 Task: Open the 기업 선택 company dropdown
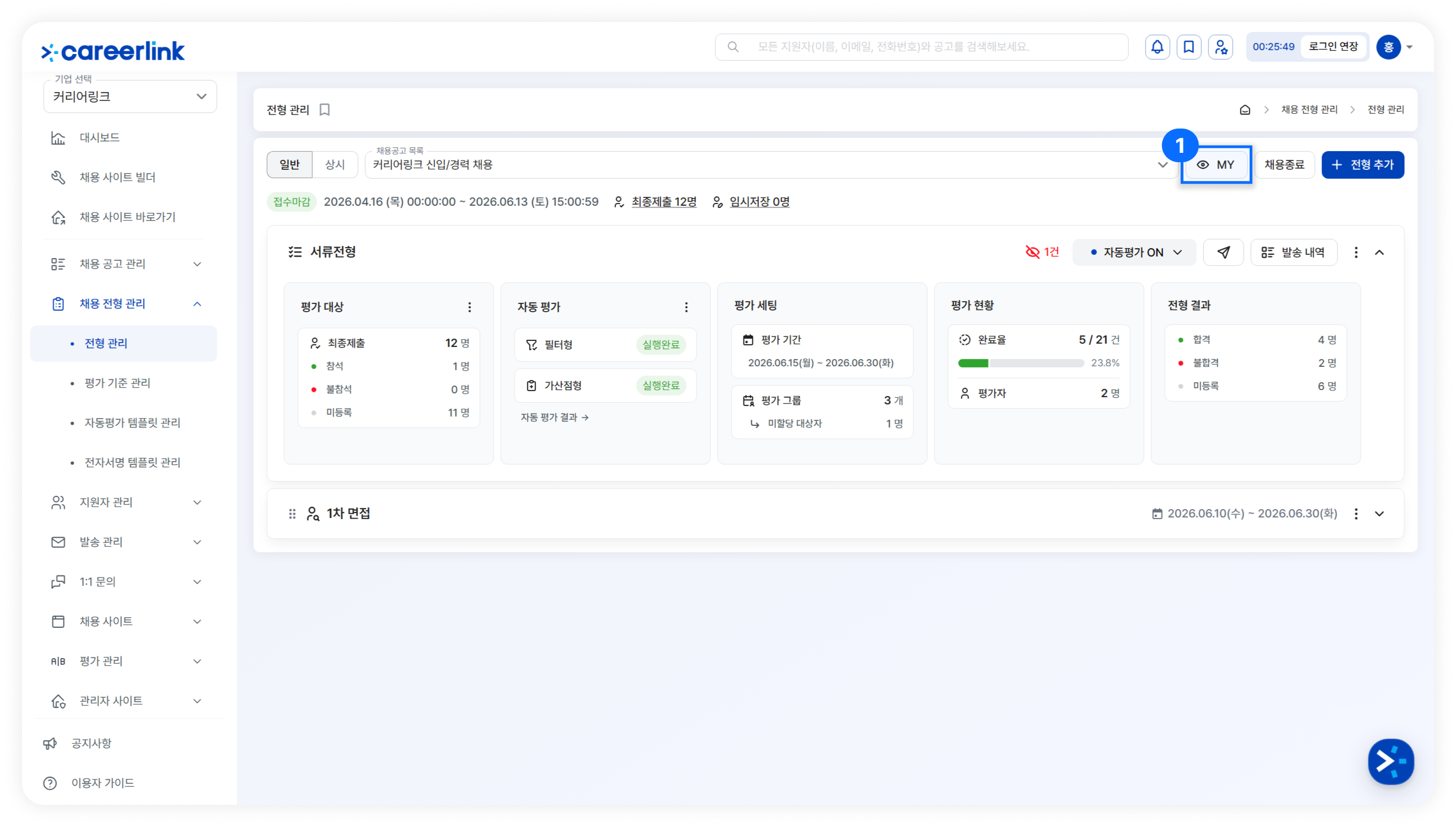pos(130,97)
